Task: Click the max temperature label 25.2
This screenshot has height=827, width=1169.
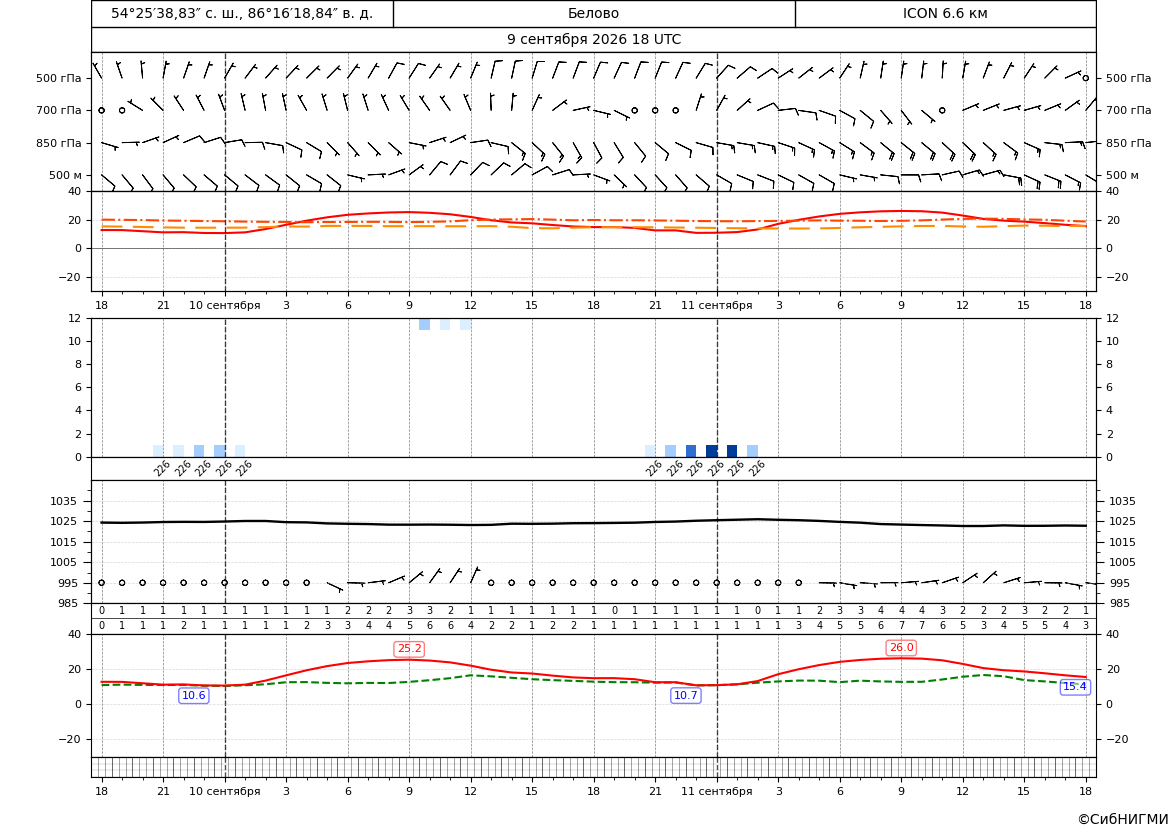Action: pos(409,649)
